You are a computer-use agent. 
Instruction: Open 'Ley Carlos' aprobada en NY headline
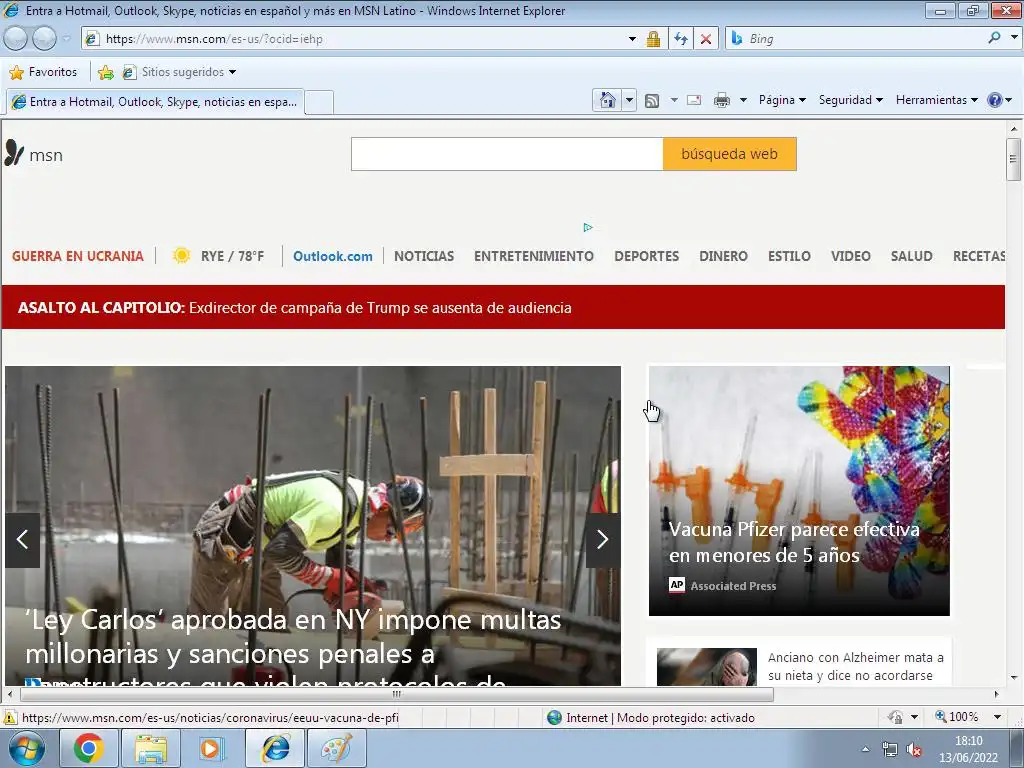coord(293,647)
